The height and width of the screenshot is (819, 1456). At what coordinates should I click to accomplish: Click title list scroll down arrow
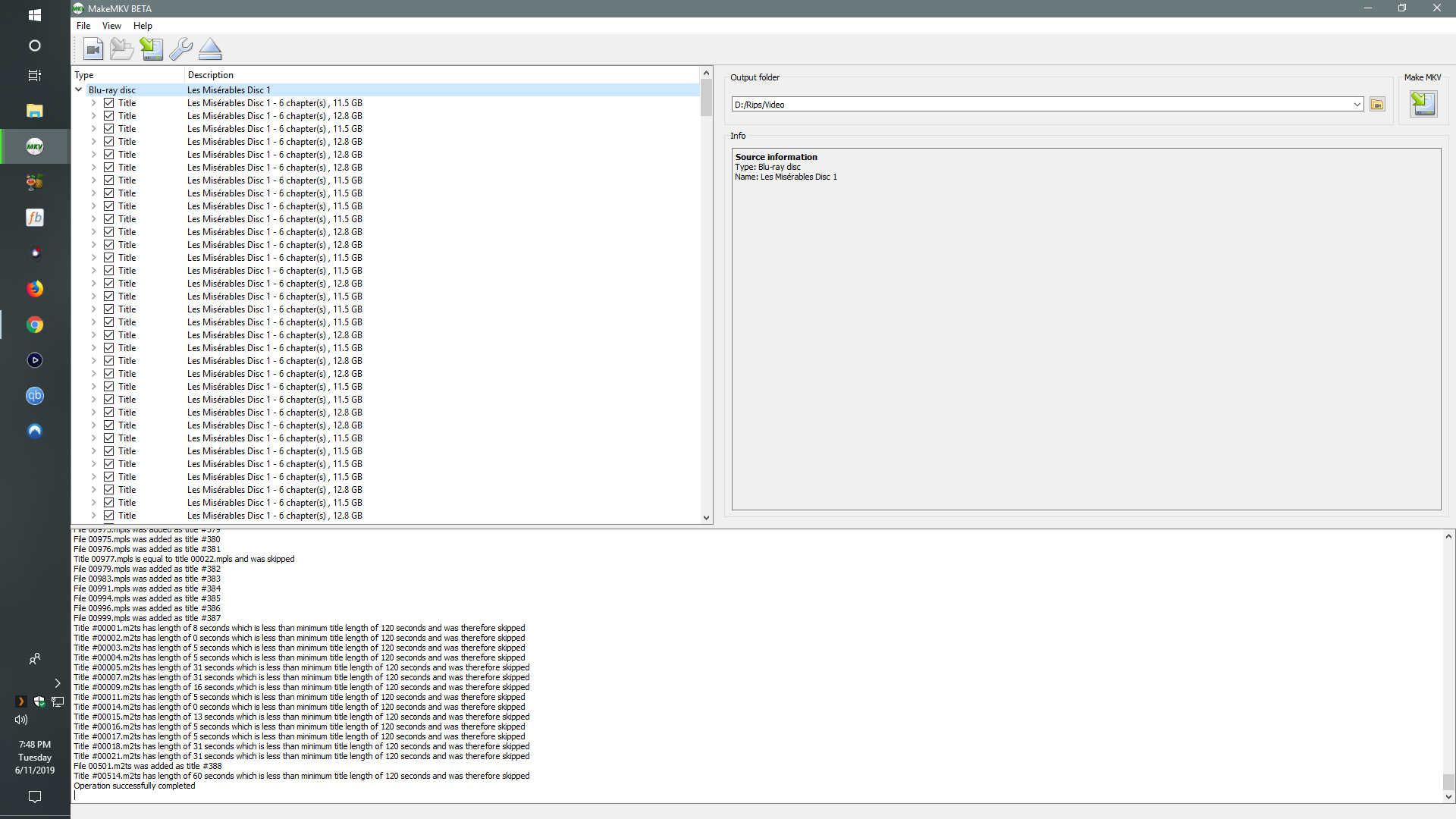[x=706, y=518]
